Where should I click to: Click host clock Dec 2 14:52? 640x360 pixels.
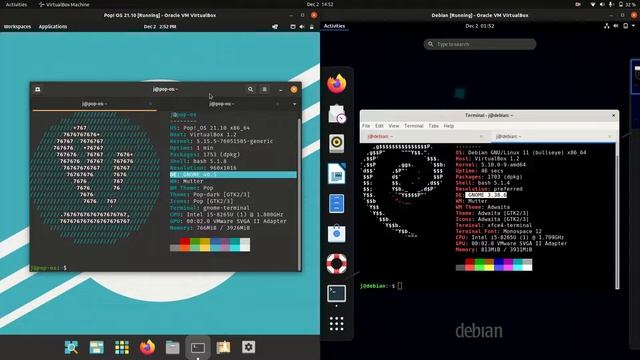click(x=320, y=4)
